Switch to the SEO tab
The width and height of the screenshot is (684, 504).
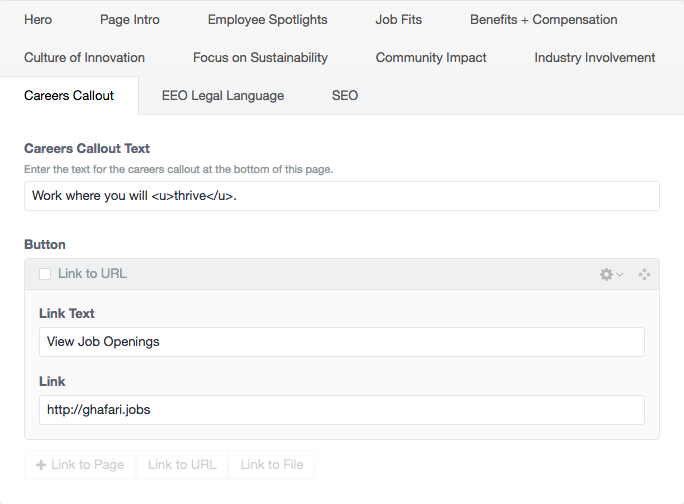point(345,96)
